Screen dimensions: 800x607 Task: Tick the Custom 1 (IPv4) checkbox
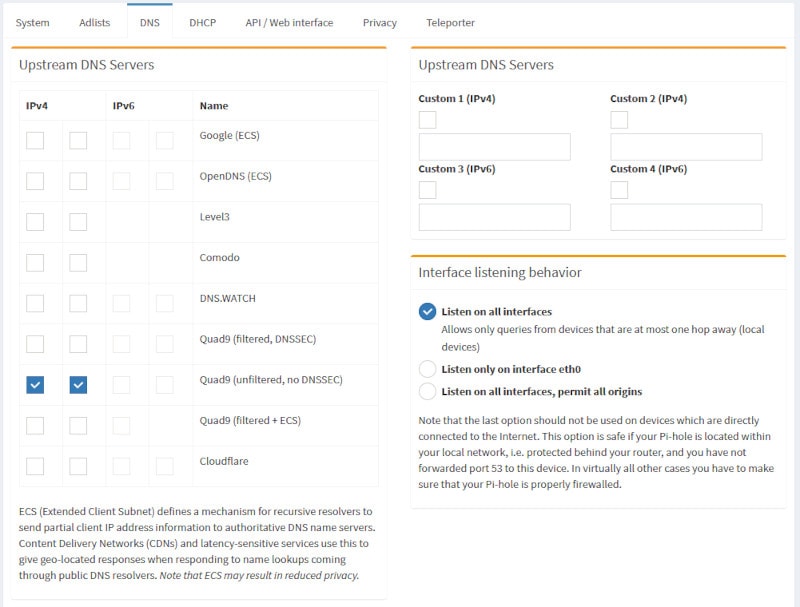pyautogui.click(x=428, y=120)
